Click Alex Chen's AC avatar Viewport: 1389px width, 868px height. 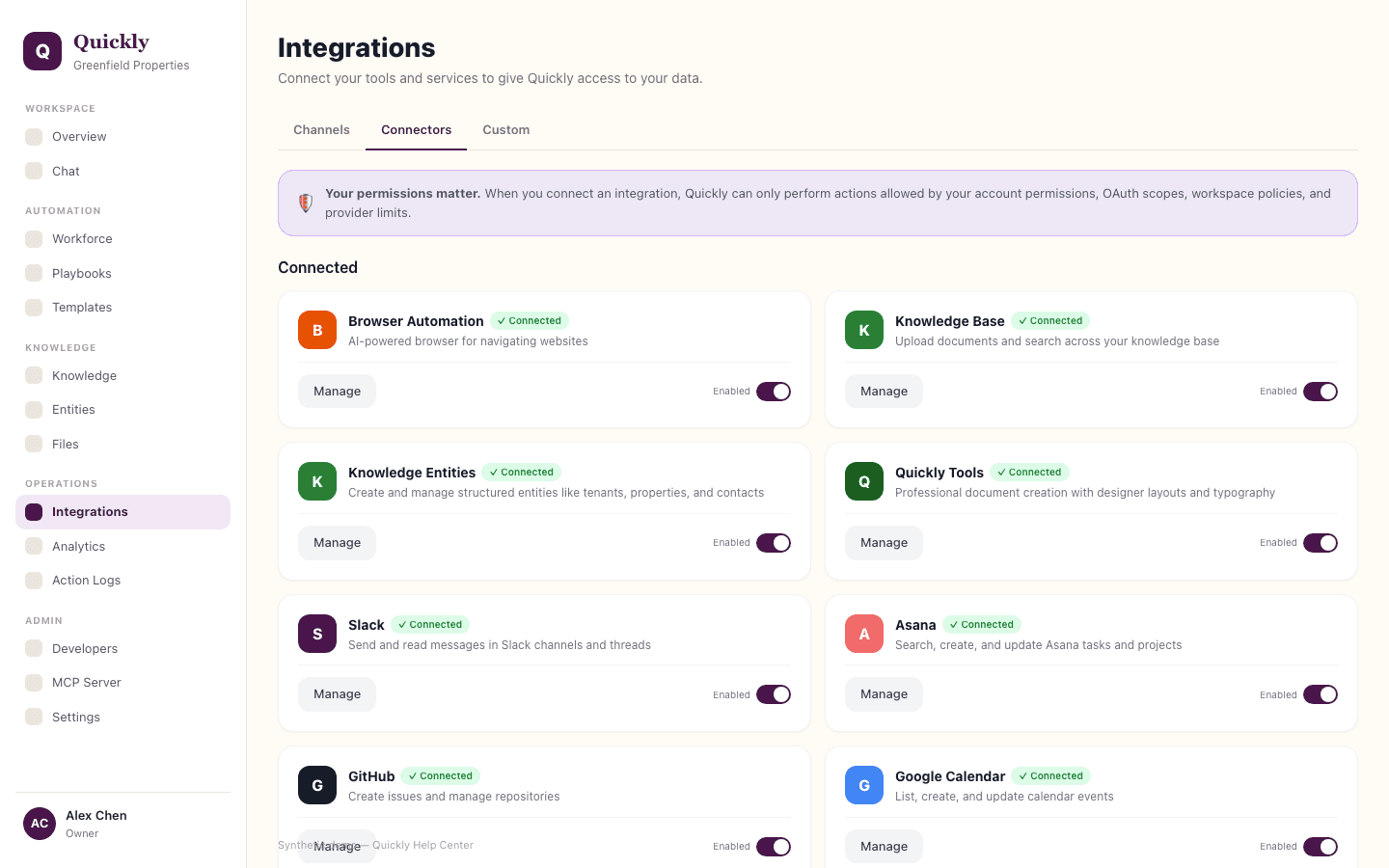point(40,824)
